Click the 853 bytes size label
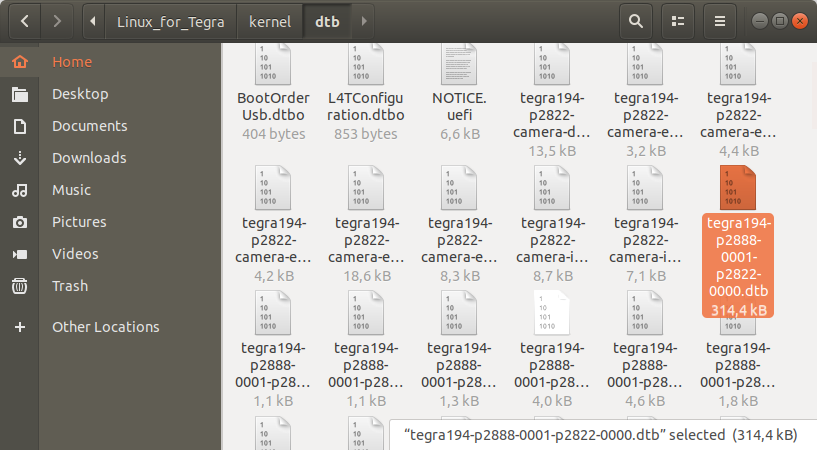The image size is (817, 450). [366, 134]
